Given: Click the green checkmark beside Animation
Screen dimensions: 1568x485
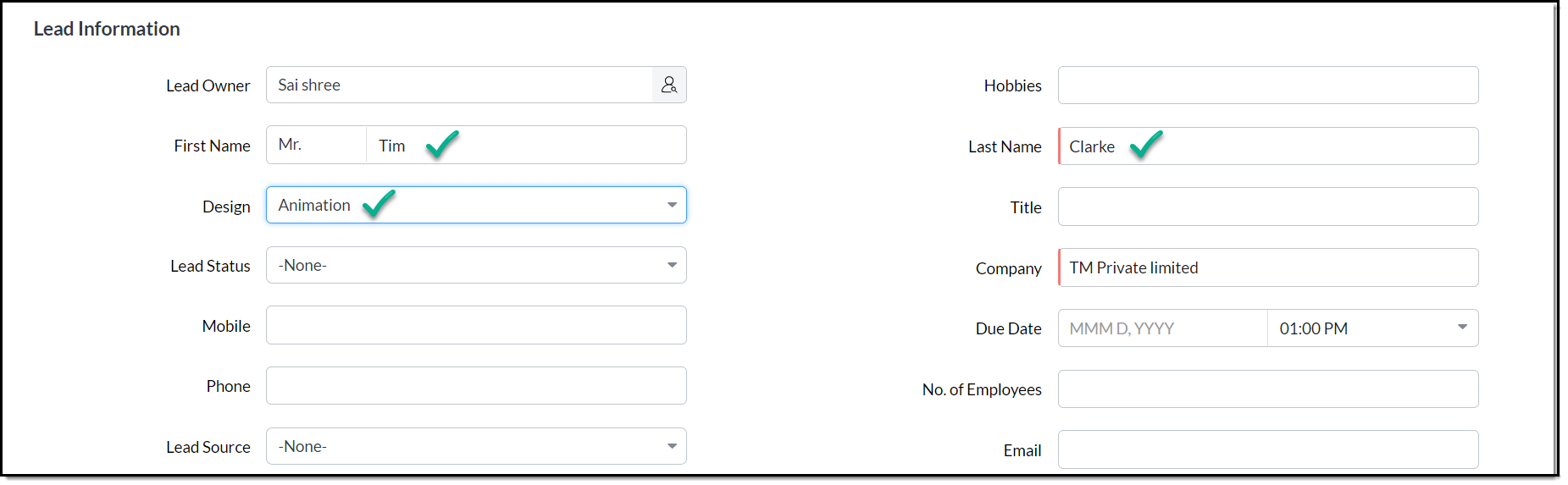Looking at the screenshot, I should click(x=379, y=203).
